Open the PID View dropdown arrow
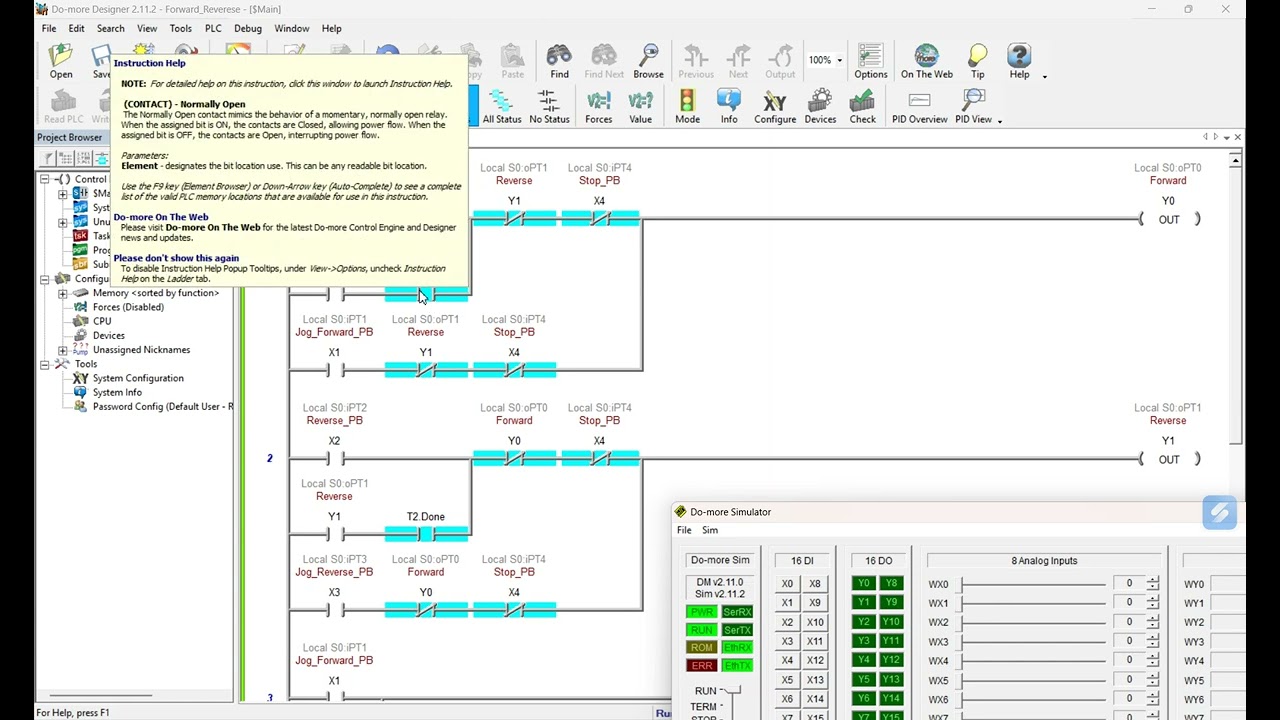 (999, 121)
